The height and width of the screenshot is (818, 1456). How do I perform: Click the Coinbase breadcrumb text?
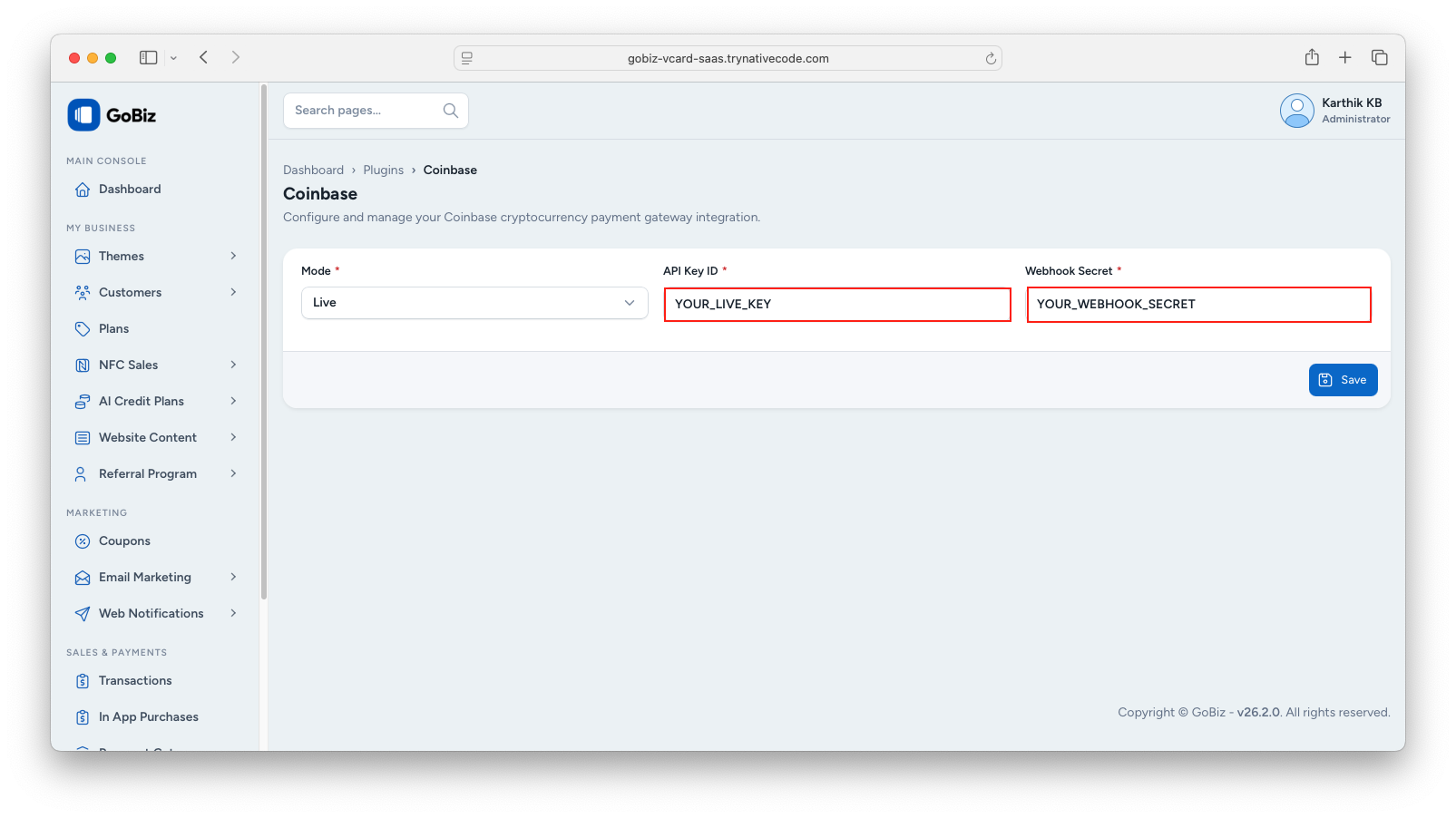coord(450,170)
